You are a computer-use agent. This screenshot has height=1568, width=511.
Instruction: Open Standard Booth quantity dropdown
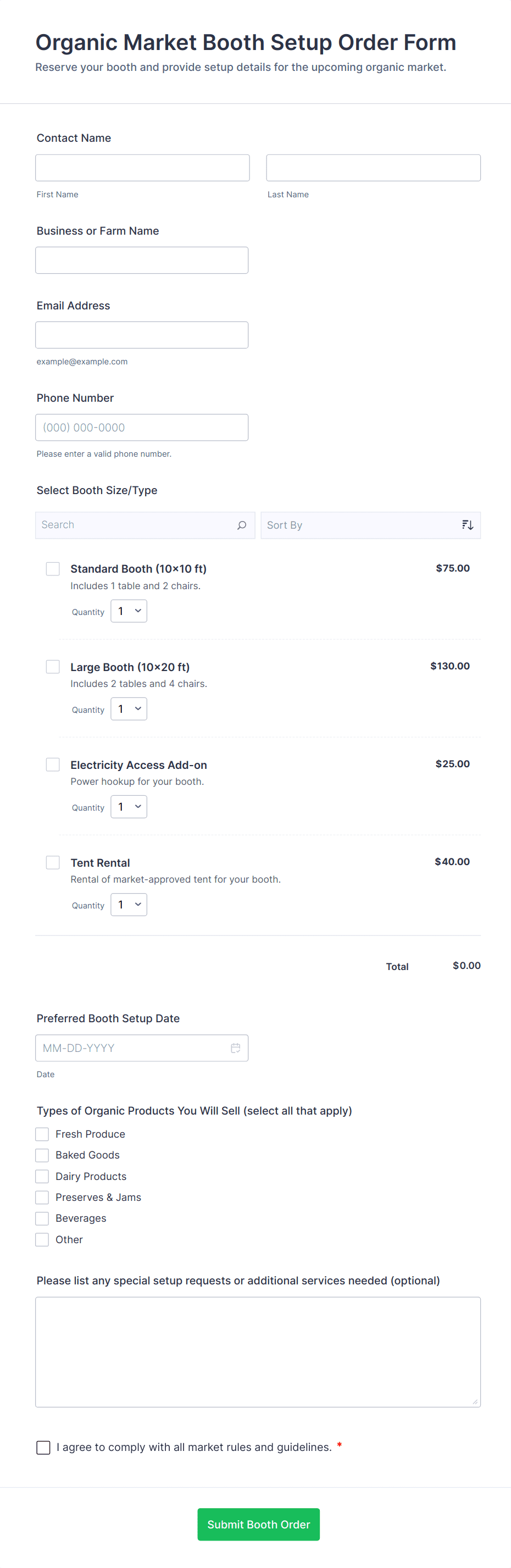(129, 611)
